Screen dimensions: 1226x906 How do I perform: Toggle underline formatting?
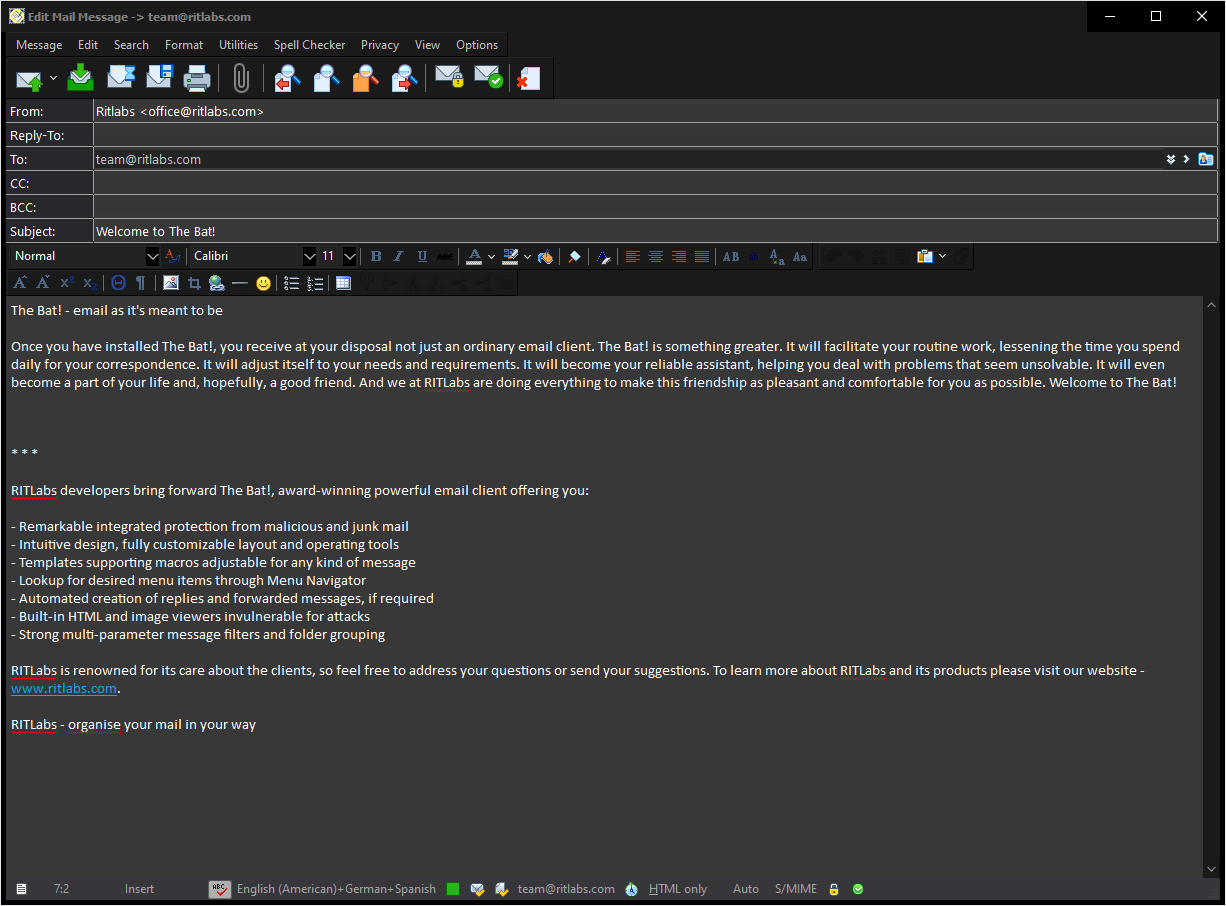422,257
